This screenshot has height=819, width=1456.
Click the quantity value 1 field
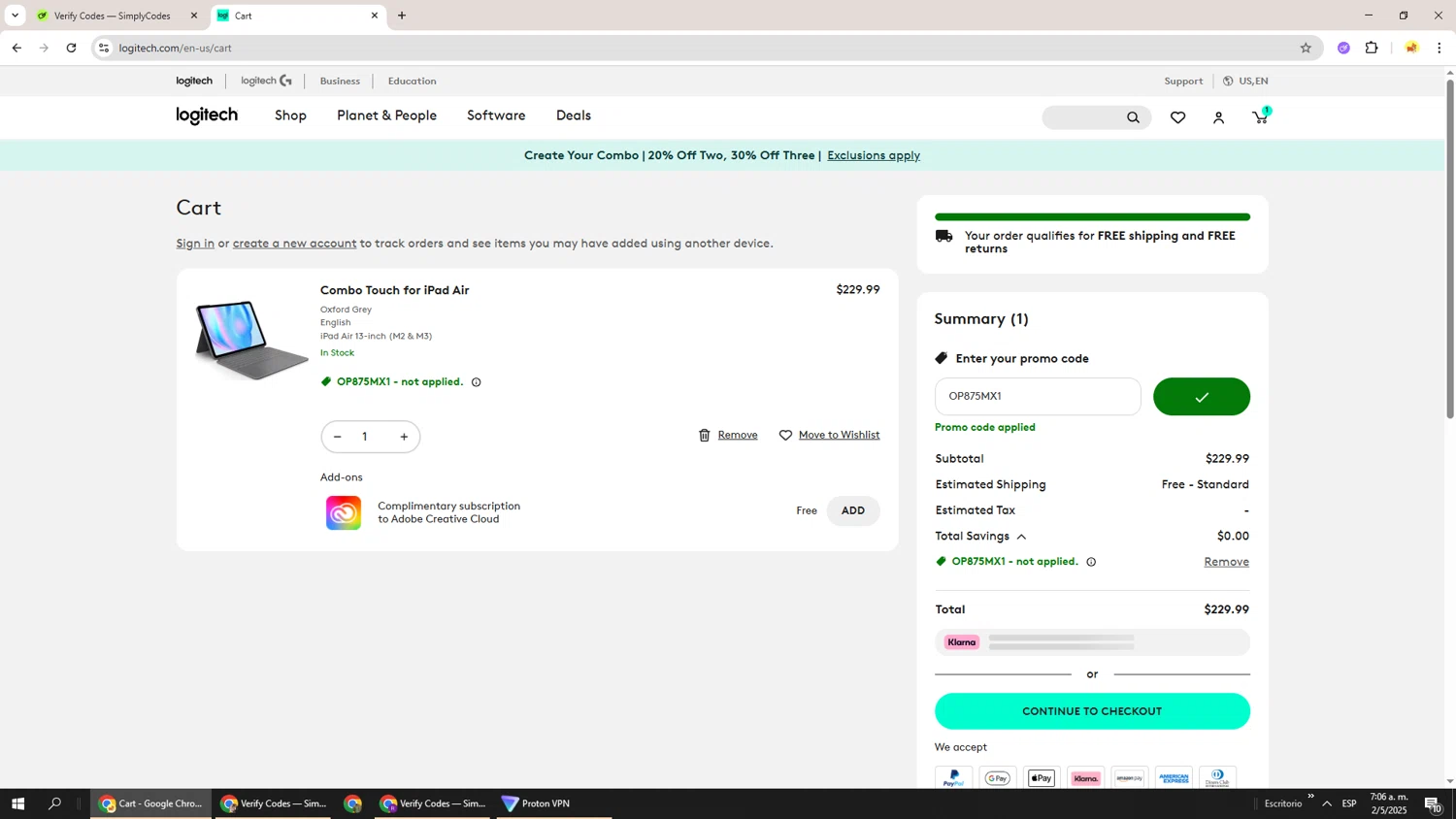tap(365, 437)
